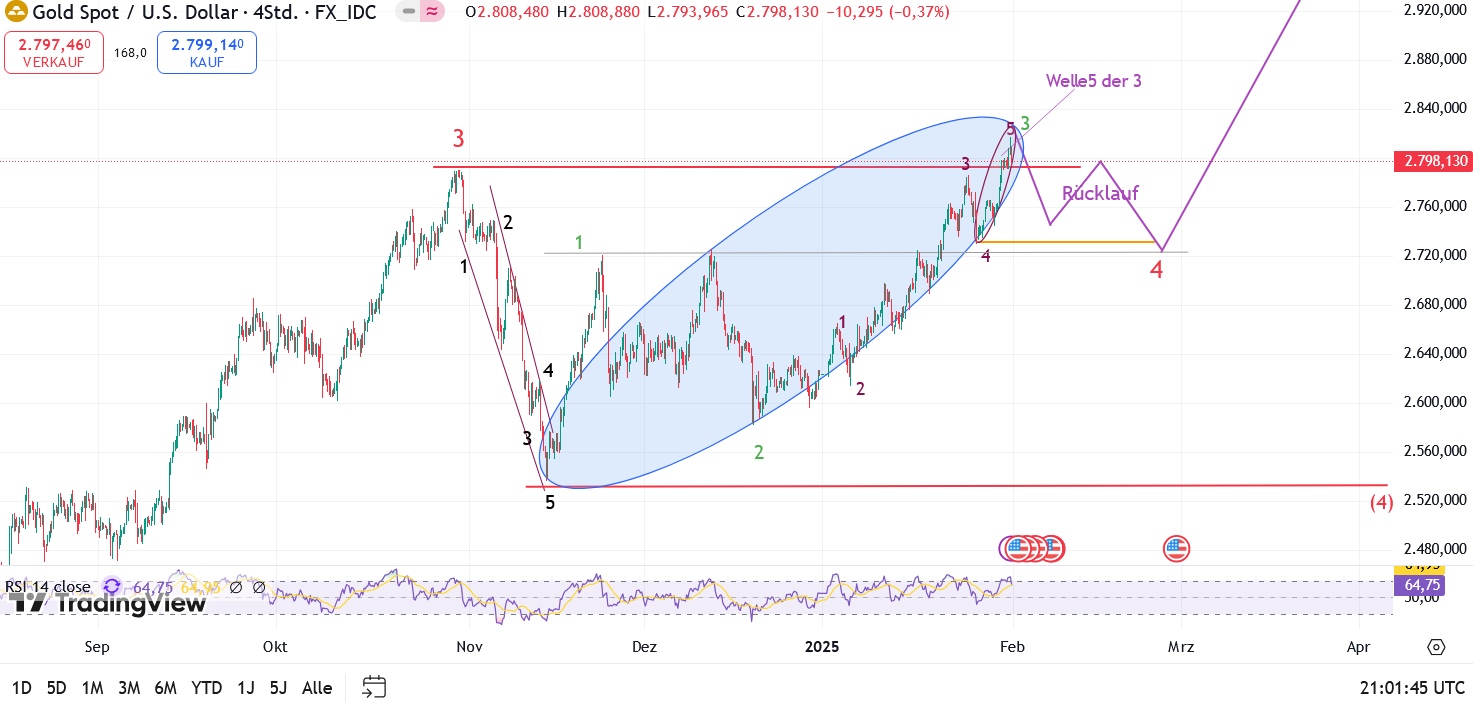Select the large red 3 wave label
This screenshot has width=1473, height=709.
(458, 138)
